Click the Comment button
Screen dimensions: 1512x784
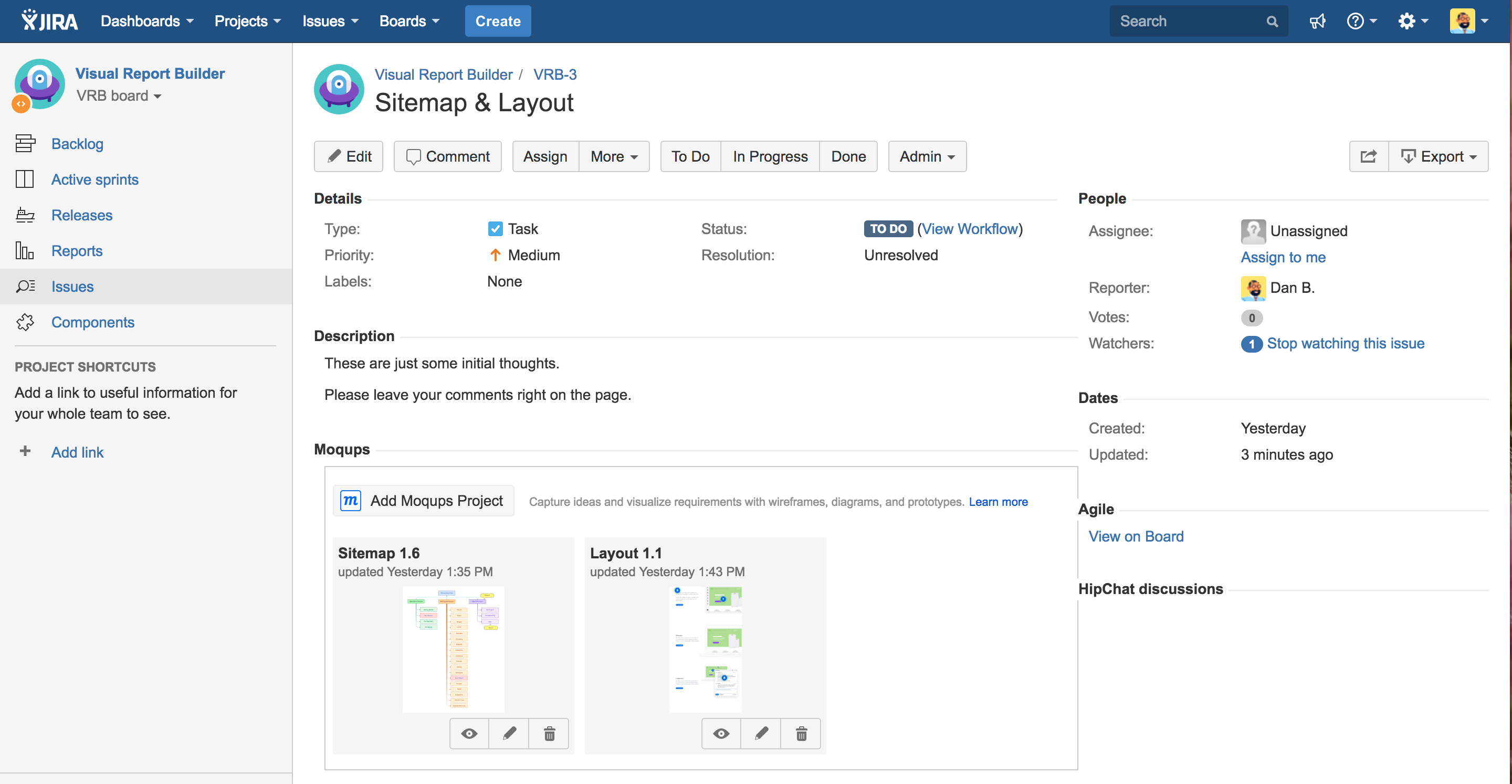[447, 156]
